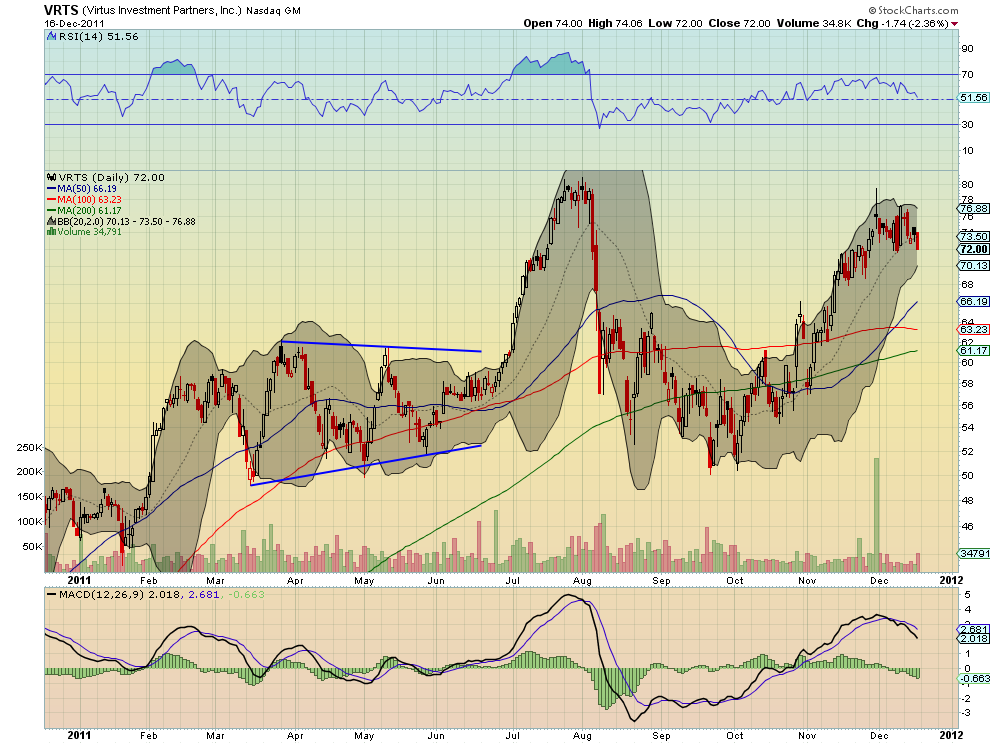Viewport: 990px width, 744px height.
Task: Click the Volume 34.8K header value
Action: click(814, 23)
